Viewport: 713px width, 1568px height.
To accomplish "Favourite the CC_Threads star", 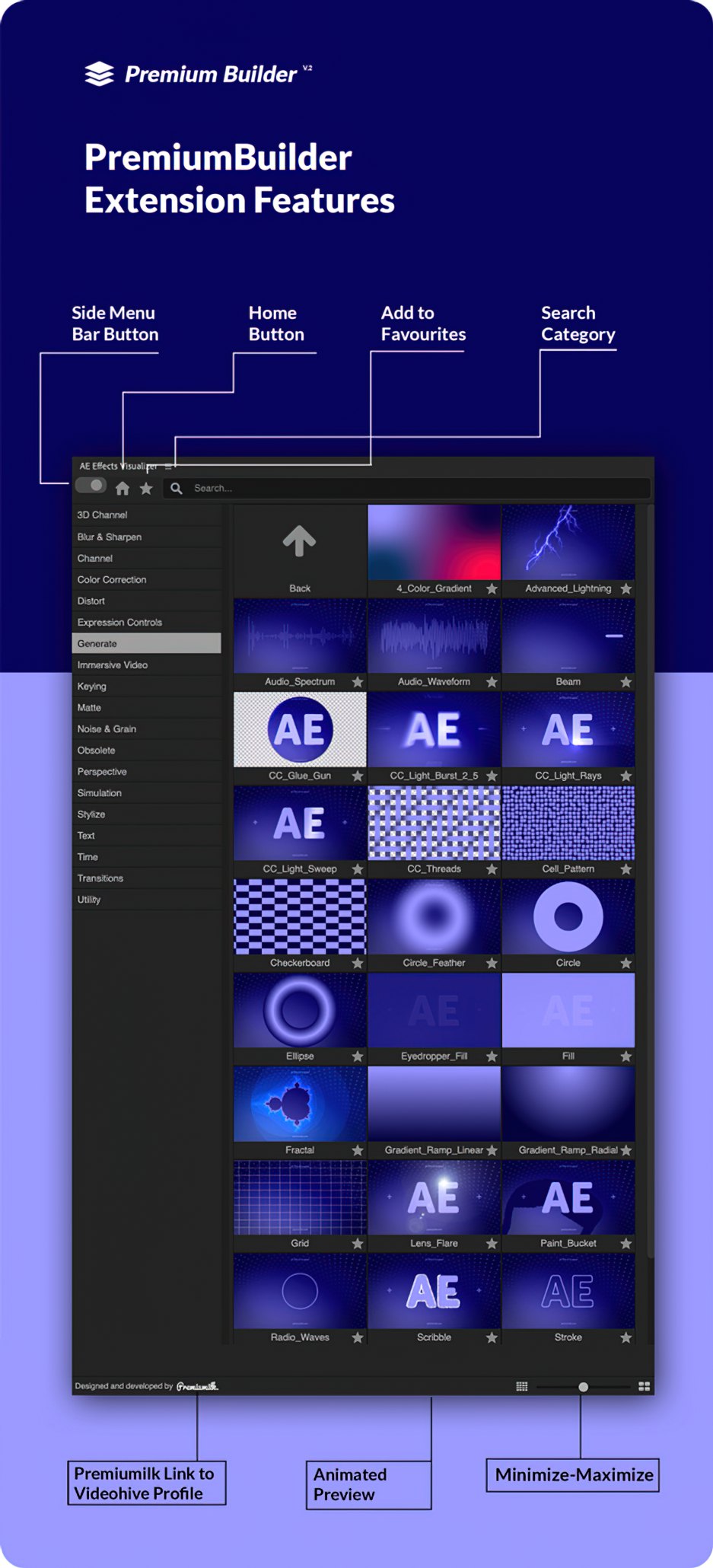I will pos(492,869).
